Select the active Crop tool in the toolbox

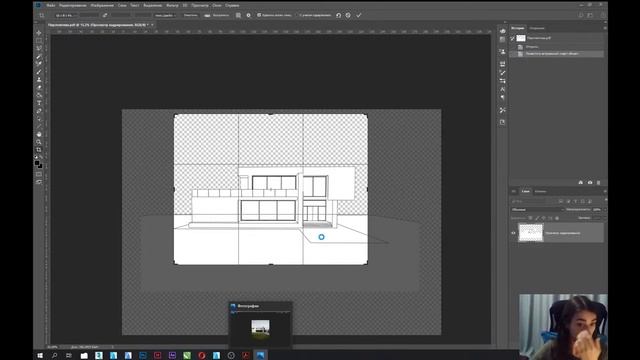[39, 149]
